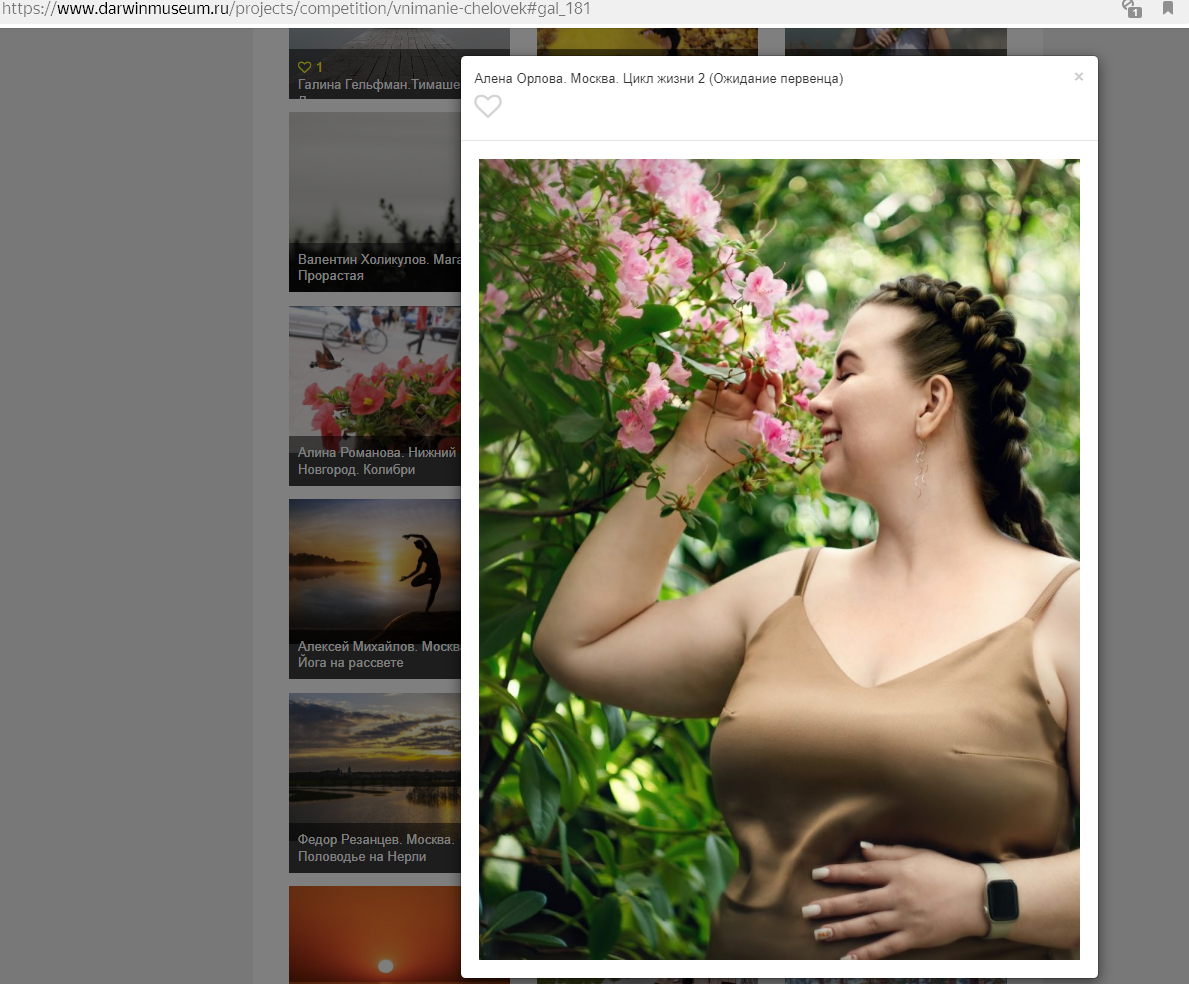This screenshot has width=1189, height=984.
Task: Close the photo popup with the X
Action: 1078,77
